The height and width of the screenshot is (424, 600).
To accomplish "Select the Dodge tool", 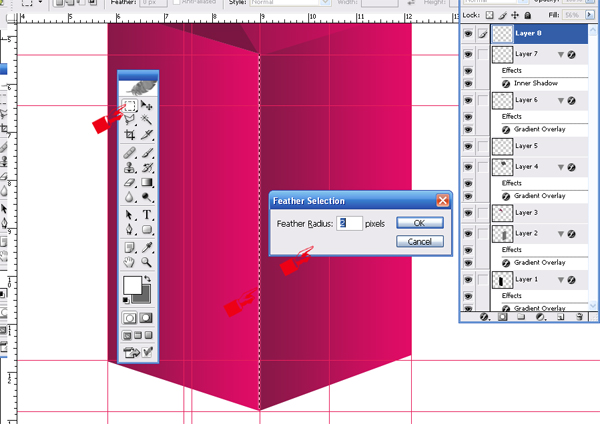I will point(147,197).
